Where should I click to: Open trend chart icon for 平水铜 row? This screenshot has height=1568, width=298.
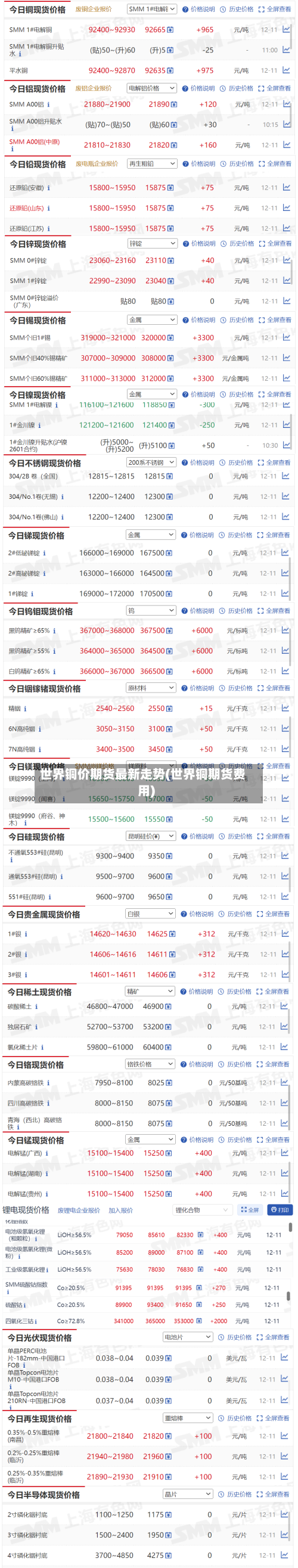point(286,70)
